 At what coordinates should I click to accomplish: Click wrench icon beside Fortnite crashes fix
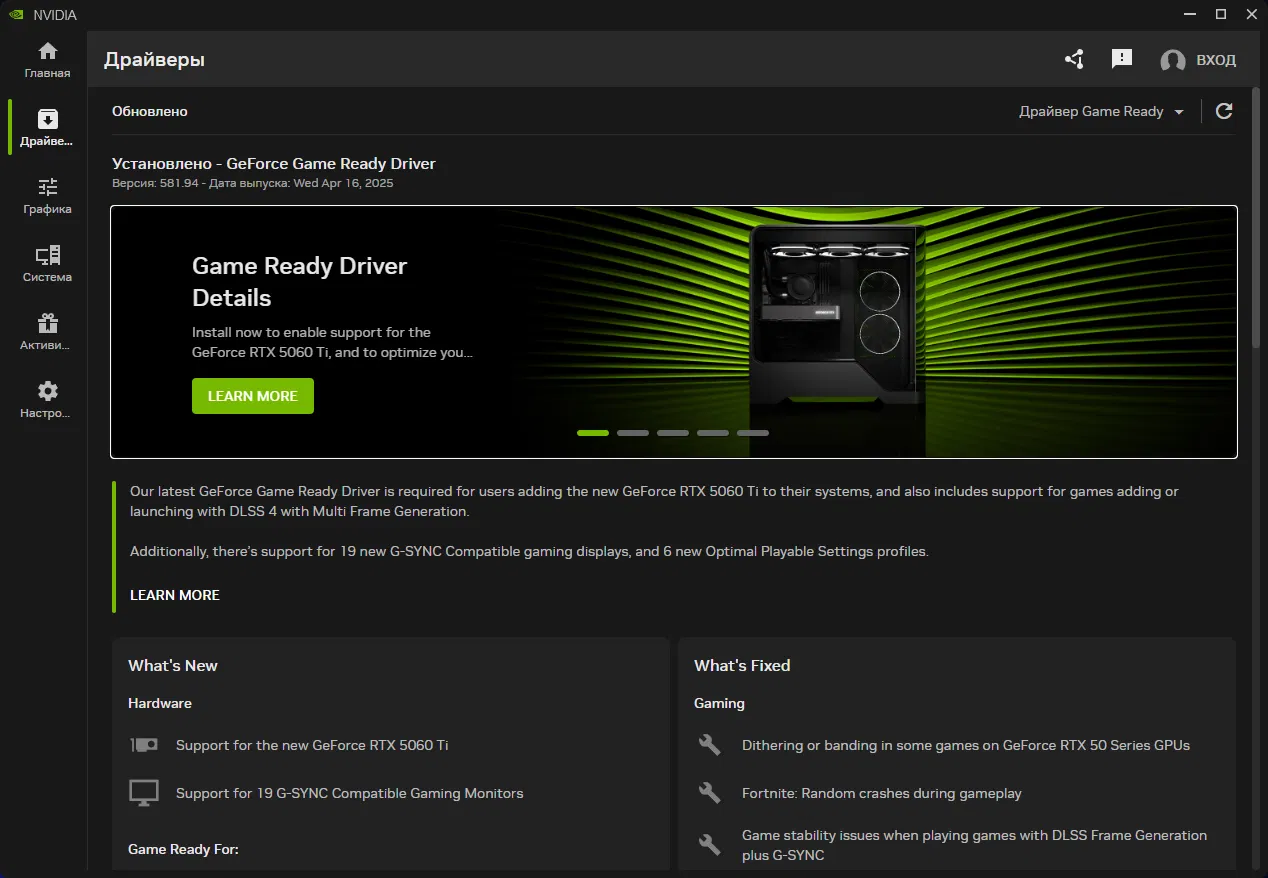point(709,793)
